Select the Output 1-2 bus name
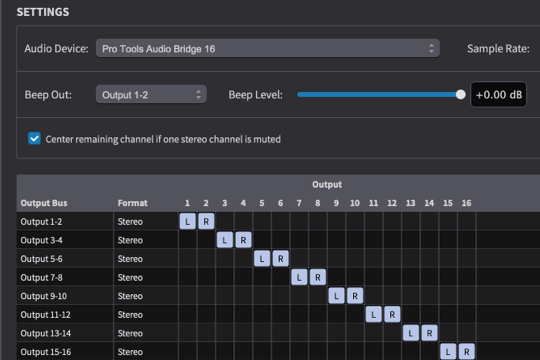 [x=41, y=222]
